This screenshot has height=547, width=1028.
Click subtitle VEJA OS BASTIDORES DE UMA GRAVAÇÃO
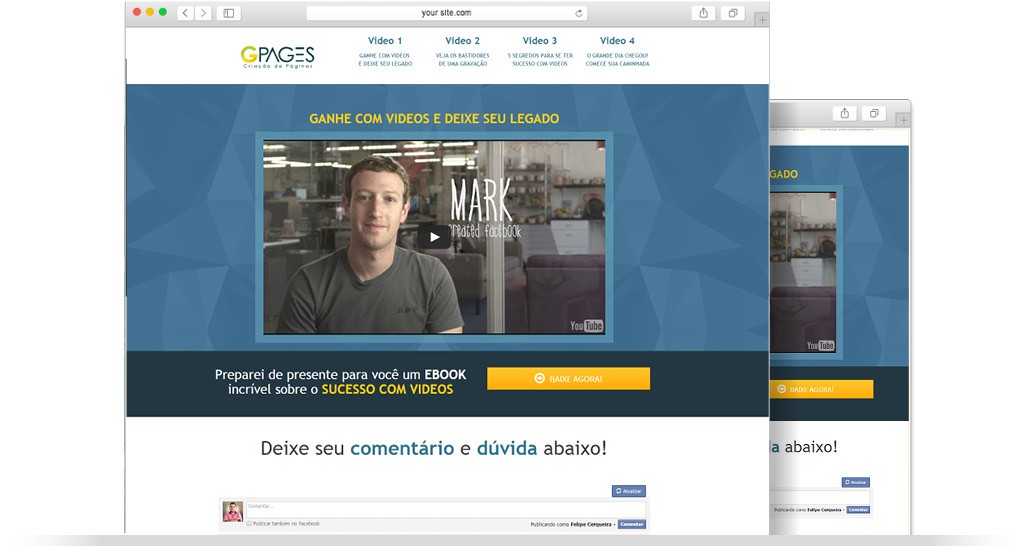(x=462, y=60)
